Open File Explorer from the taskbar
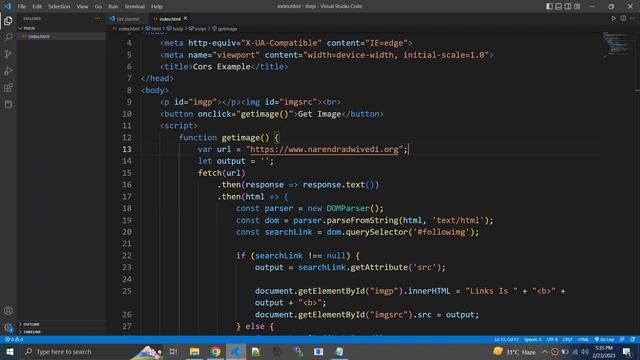Image resolution: width=640 pixels, height=360 pixels. (194, 351)
